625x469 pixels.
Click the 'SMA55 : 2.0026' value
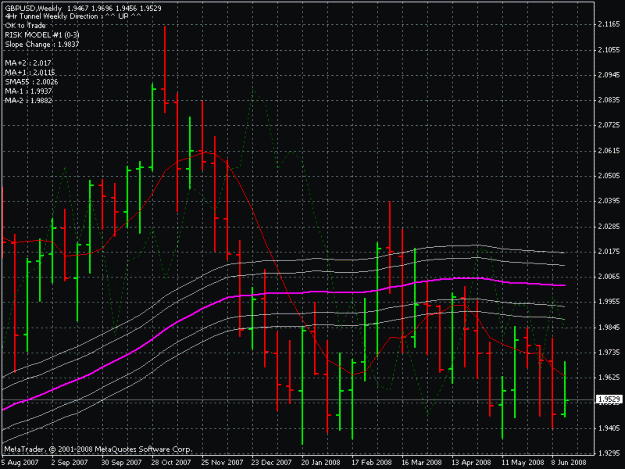(x=31, y=82)
